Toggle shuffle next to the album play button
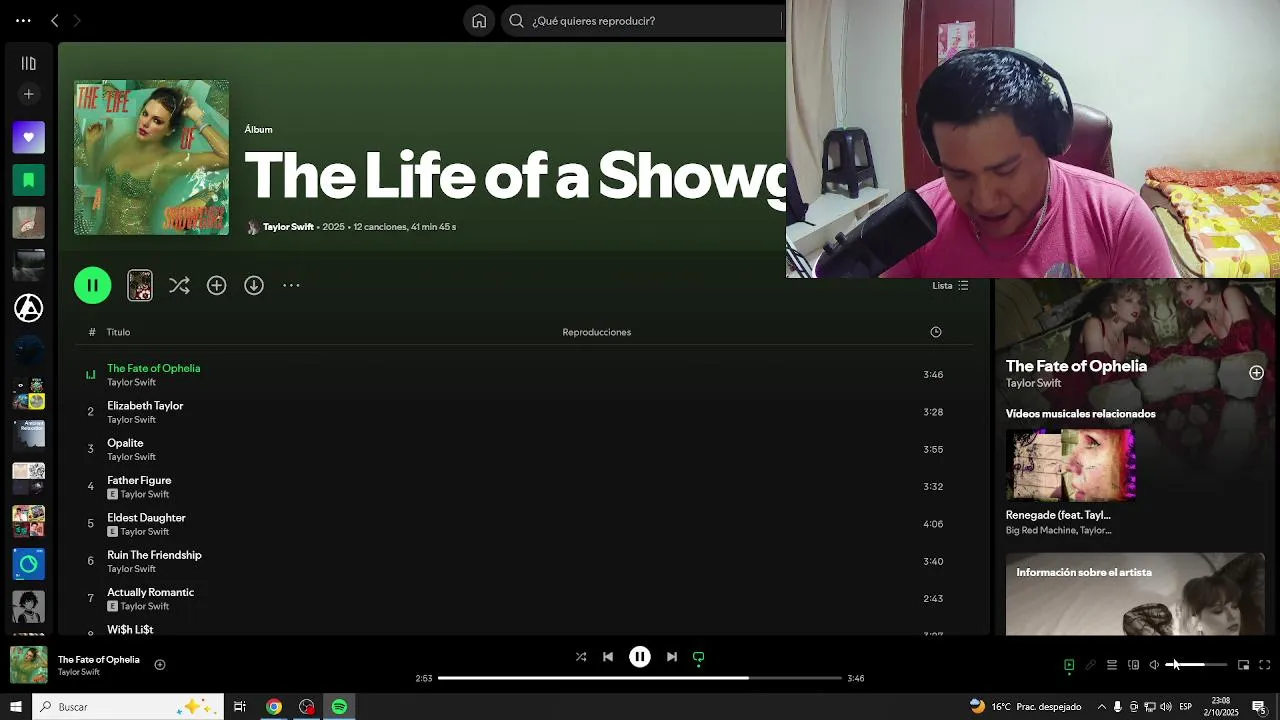The width and height of the screenshot is (1280, 720). click(179, 285)
